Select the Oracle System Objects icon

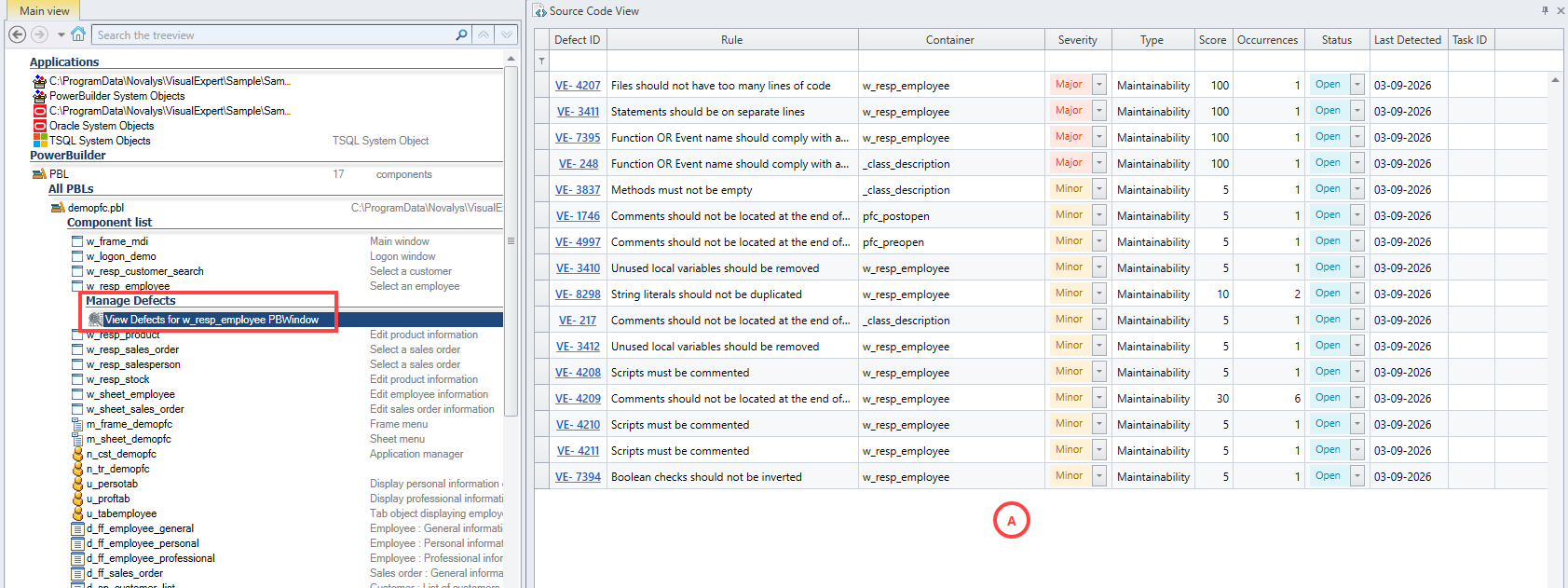40,126
